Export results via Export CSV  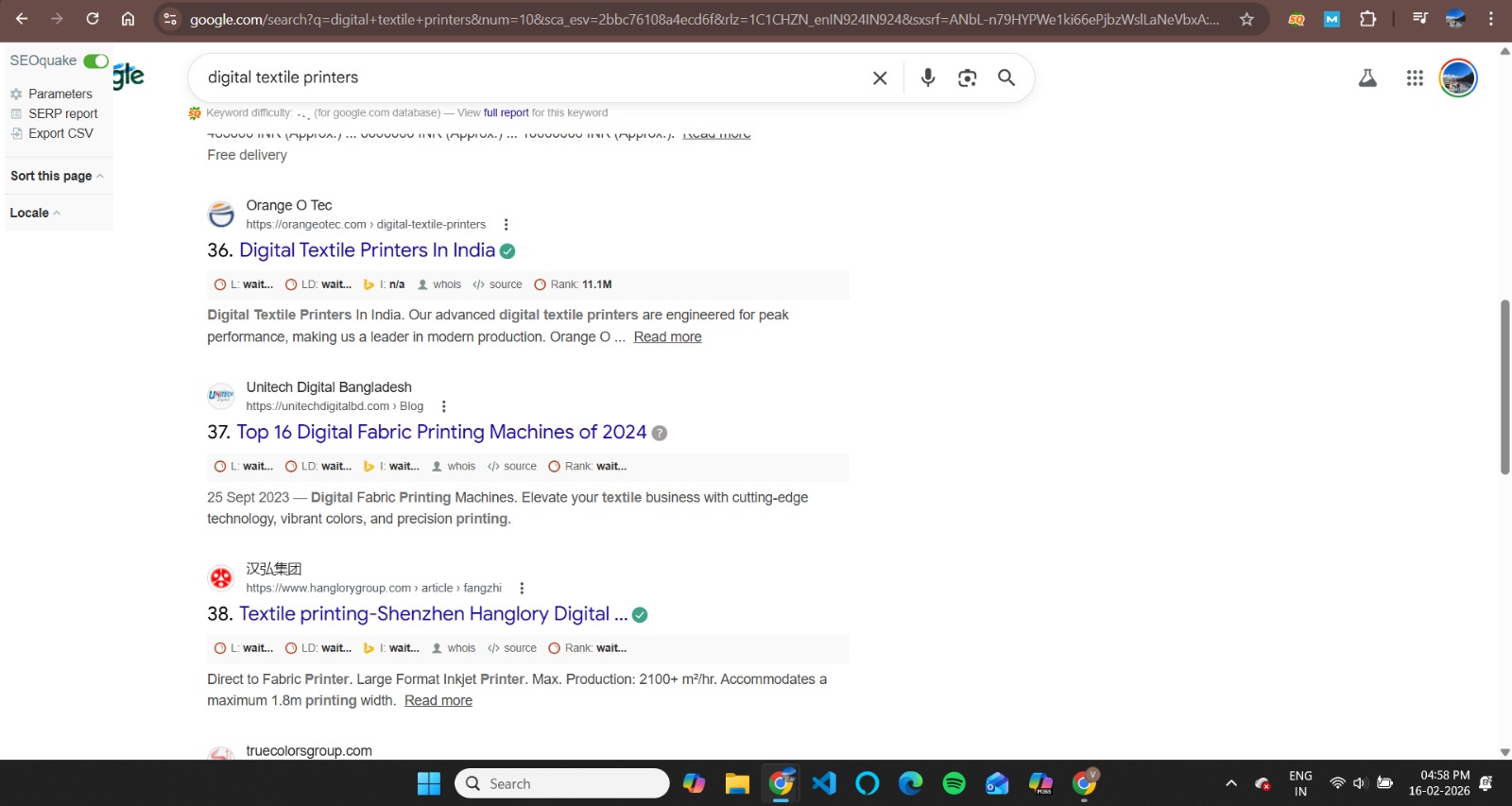tap(60, 133)
